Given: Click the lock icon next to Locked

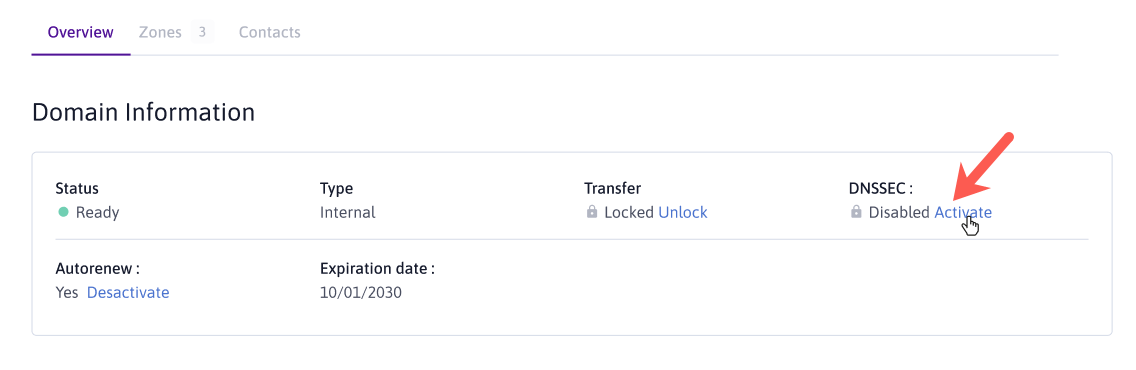Looking at the screenshot, I should 592,212.
